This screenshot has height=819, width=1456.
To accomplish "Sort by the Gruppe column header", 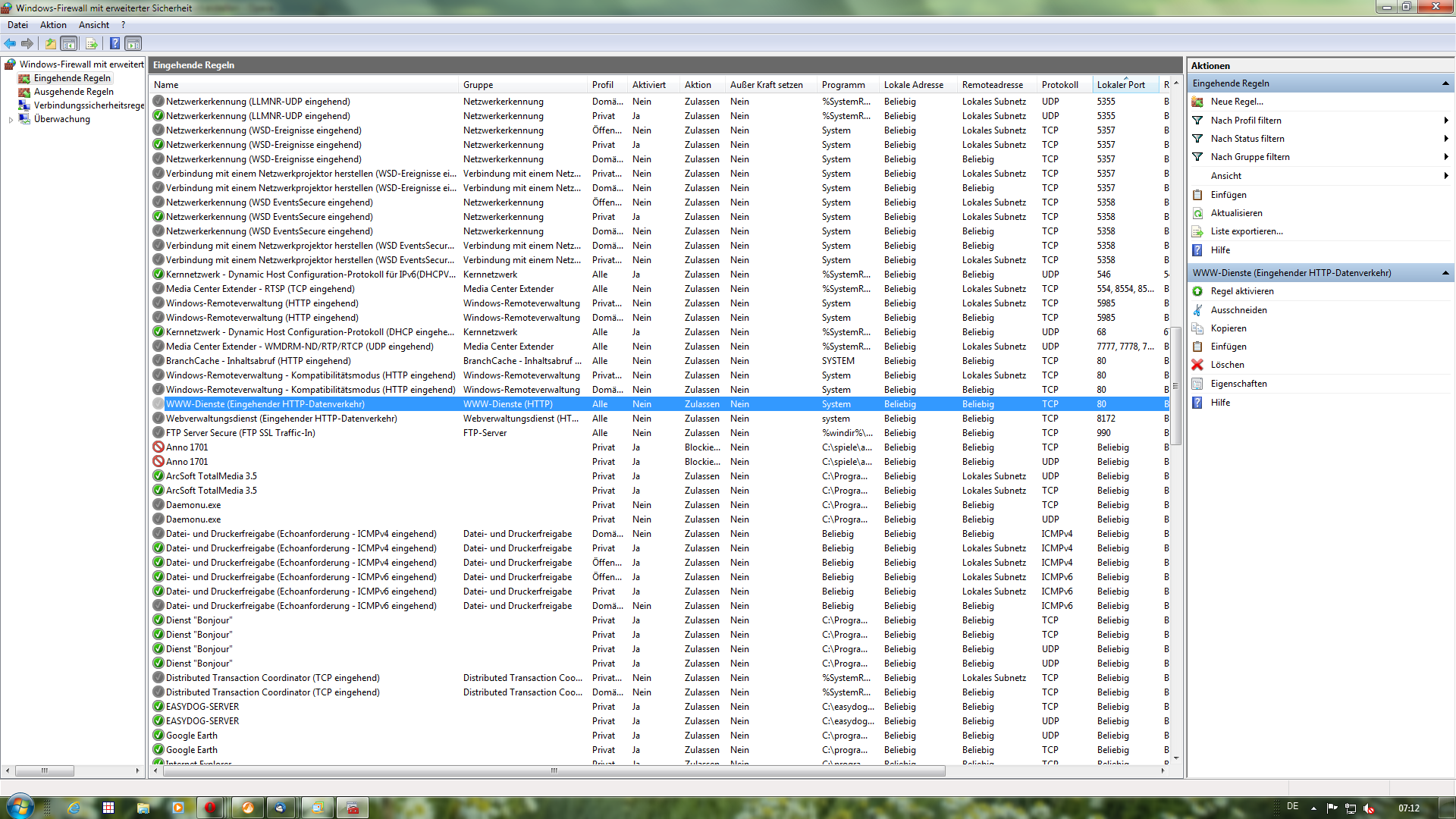I will [524, 85].
